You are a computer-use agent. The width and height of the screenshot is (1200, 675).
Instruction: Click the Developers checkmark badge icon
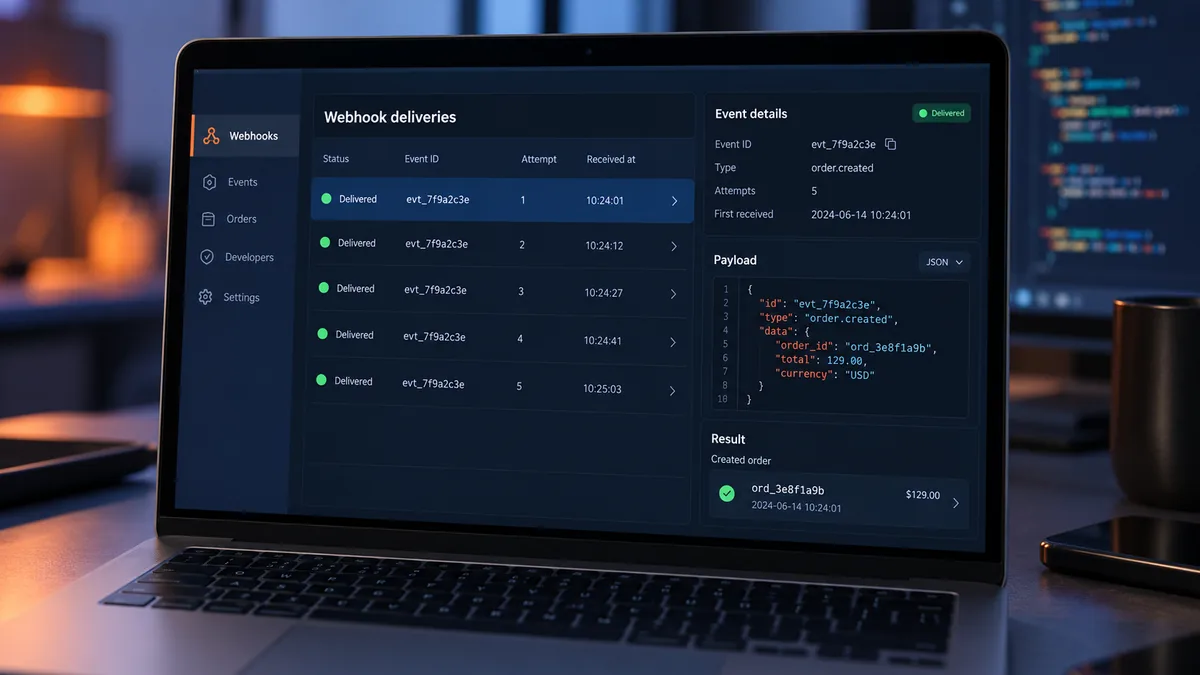point(207,257)
